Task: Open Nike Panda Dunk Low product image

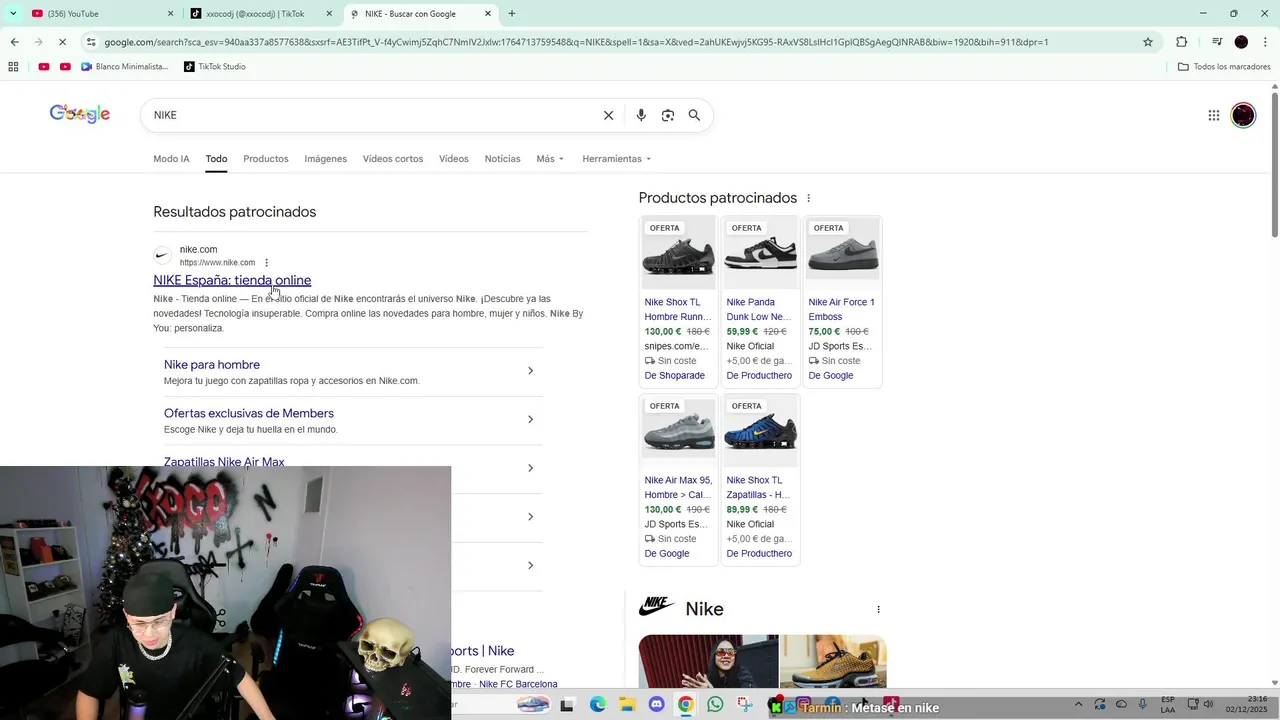Action: [760, 254]
